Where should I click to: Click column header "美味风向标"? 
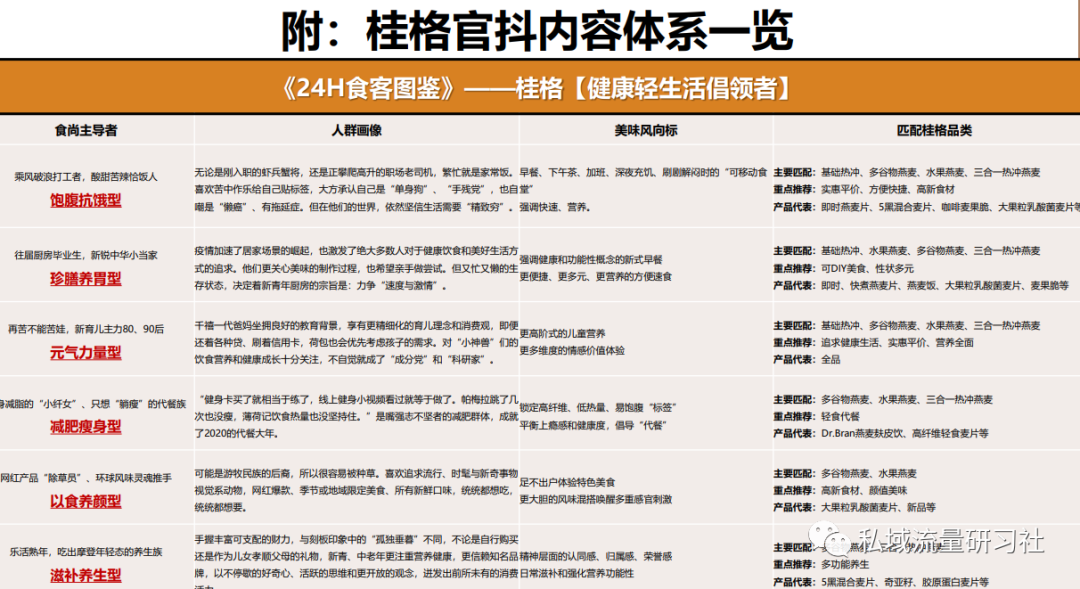pyautogui.click(x=645, y=130)
